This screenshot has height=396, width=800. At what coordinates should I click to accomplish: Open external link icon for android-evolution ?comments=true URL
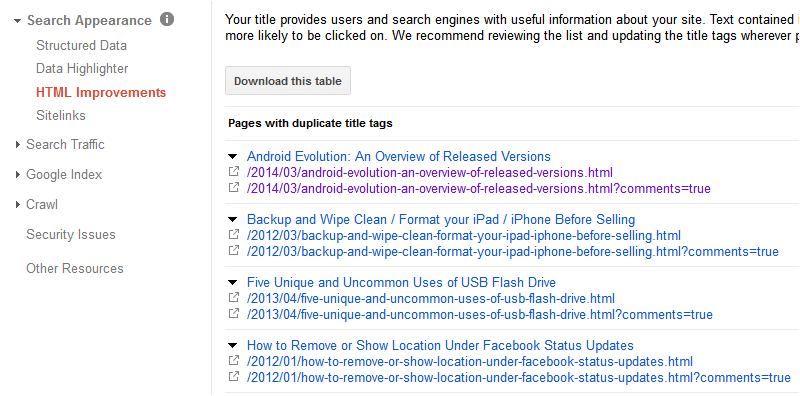(x=234, y=187)
